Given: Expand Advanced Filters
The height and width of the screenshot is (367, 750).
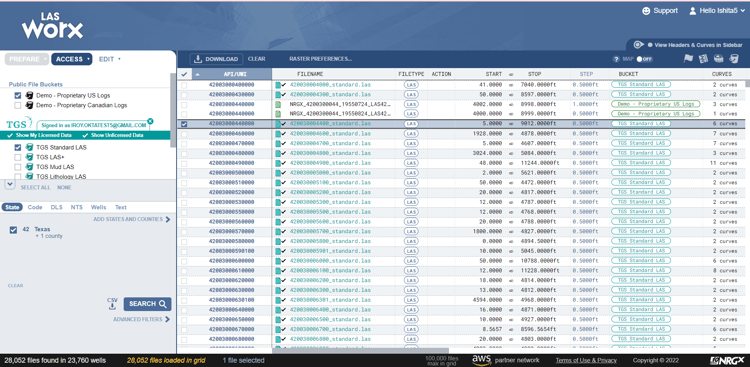Looking at the screenshot, I should click(142, 319).
